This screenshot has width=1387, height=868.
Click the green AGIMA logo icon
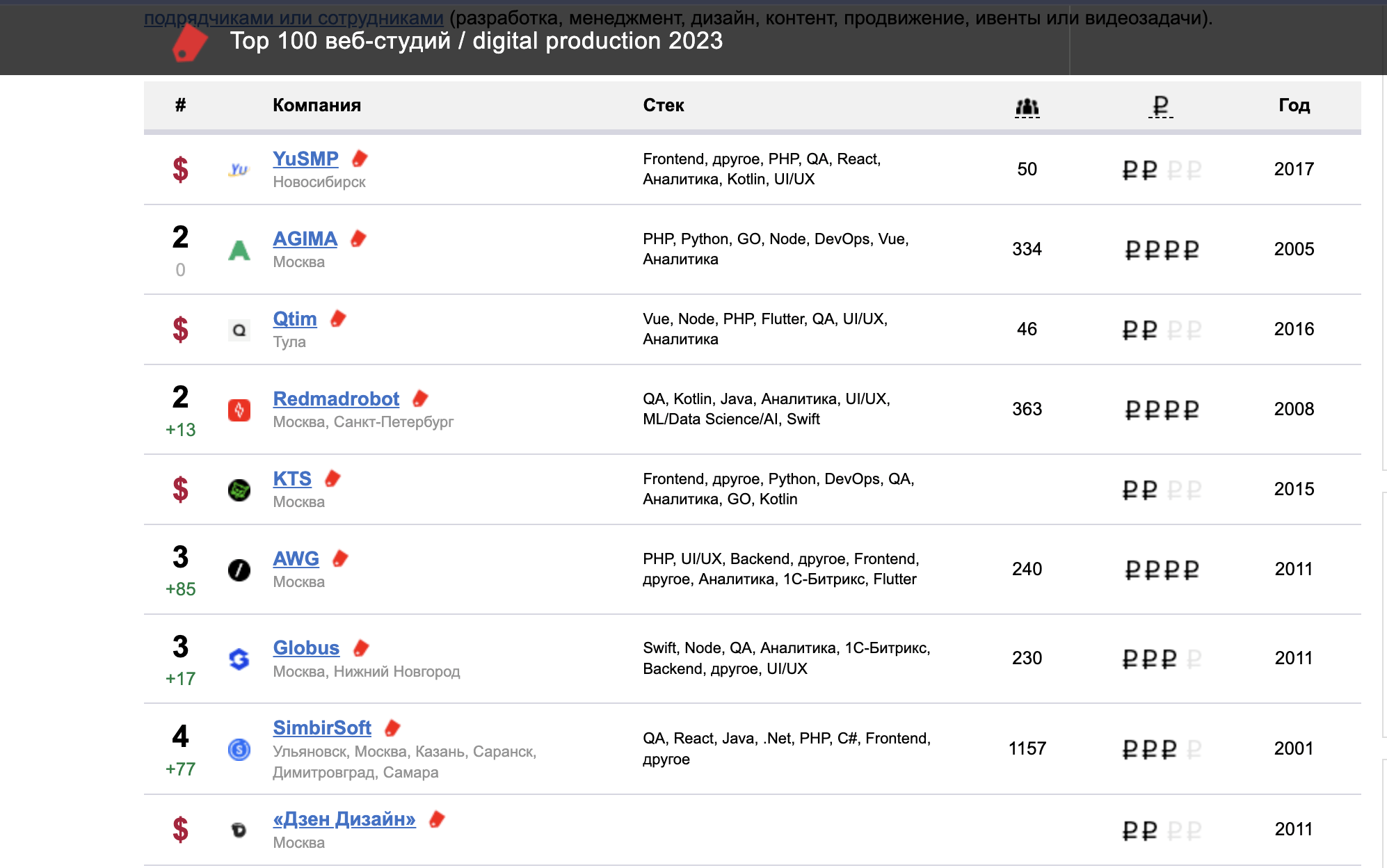[x=239, y=250]
